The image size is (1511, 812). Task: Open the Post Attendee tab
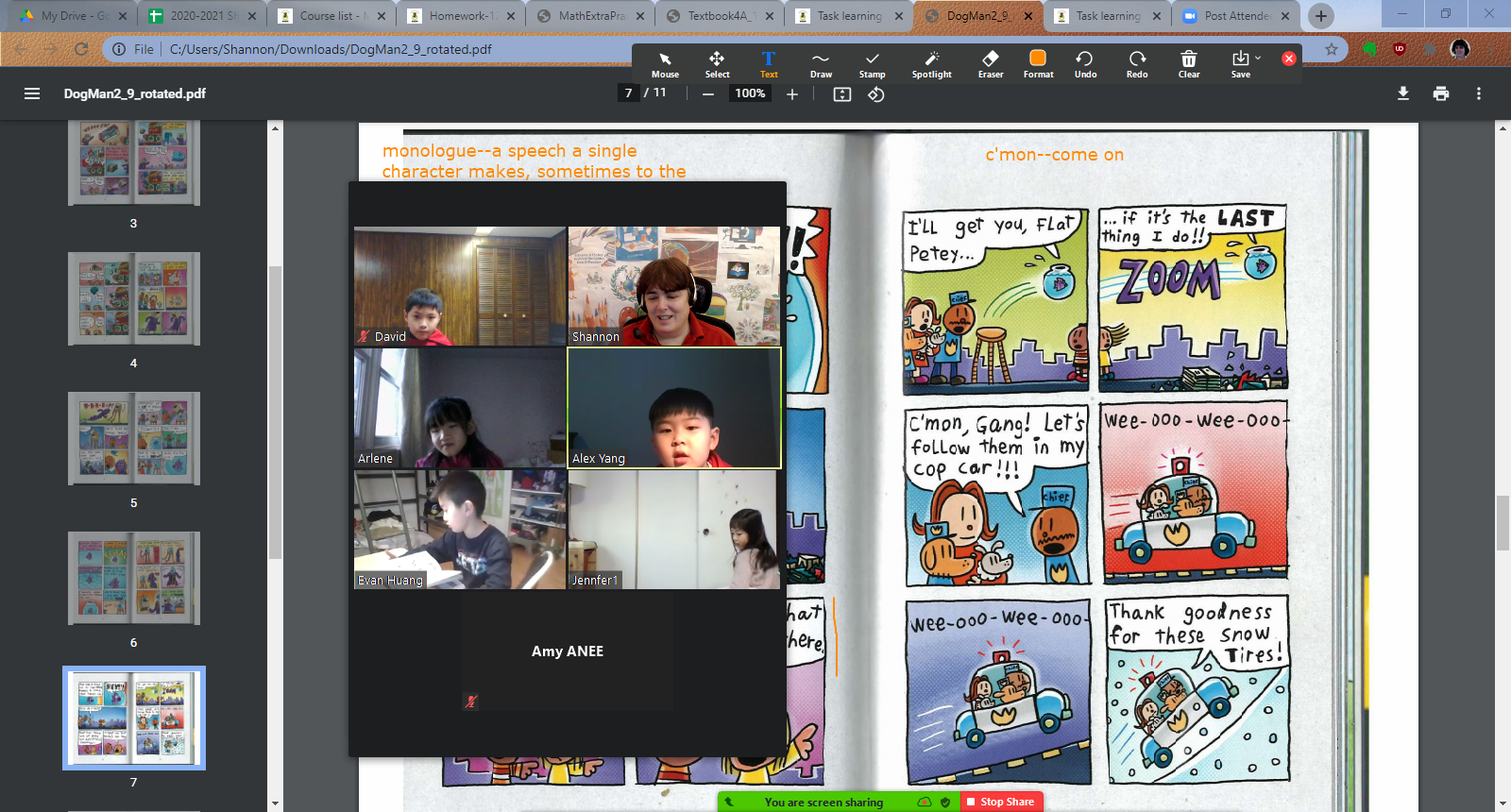[1235, 16]
